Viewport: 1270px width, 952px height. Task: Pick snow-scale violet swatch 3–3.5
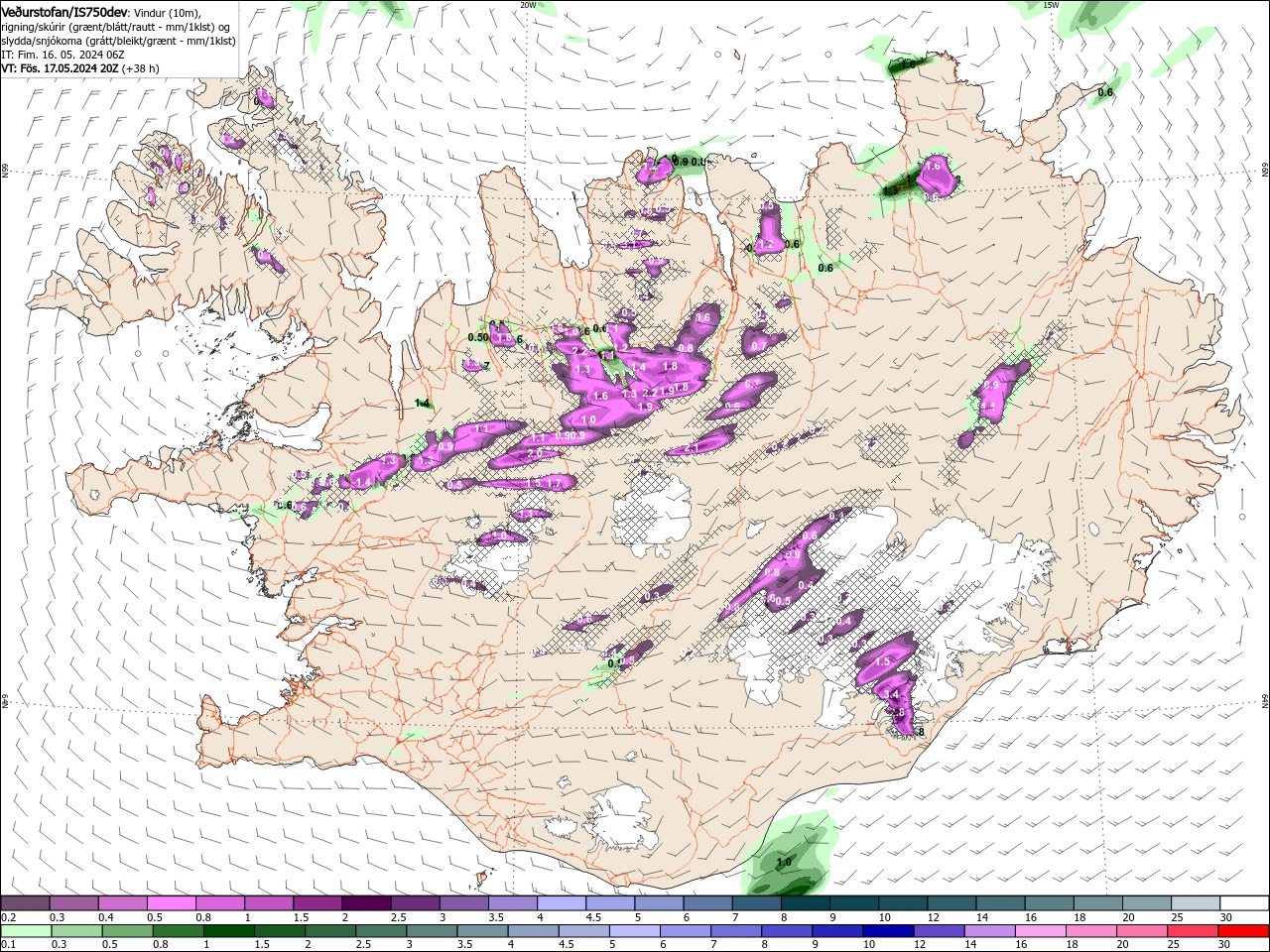coord(464,903)
